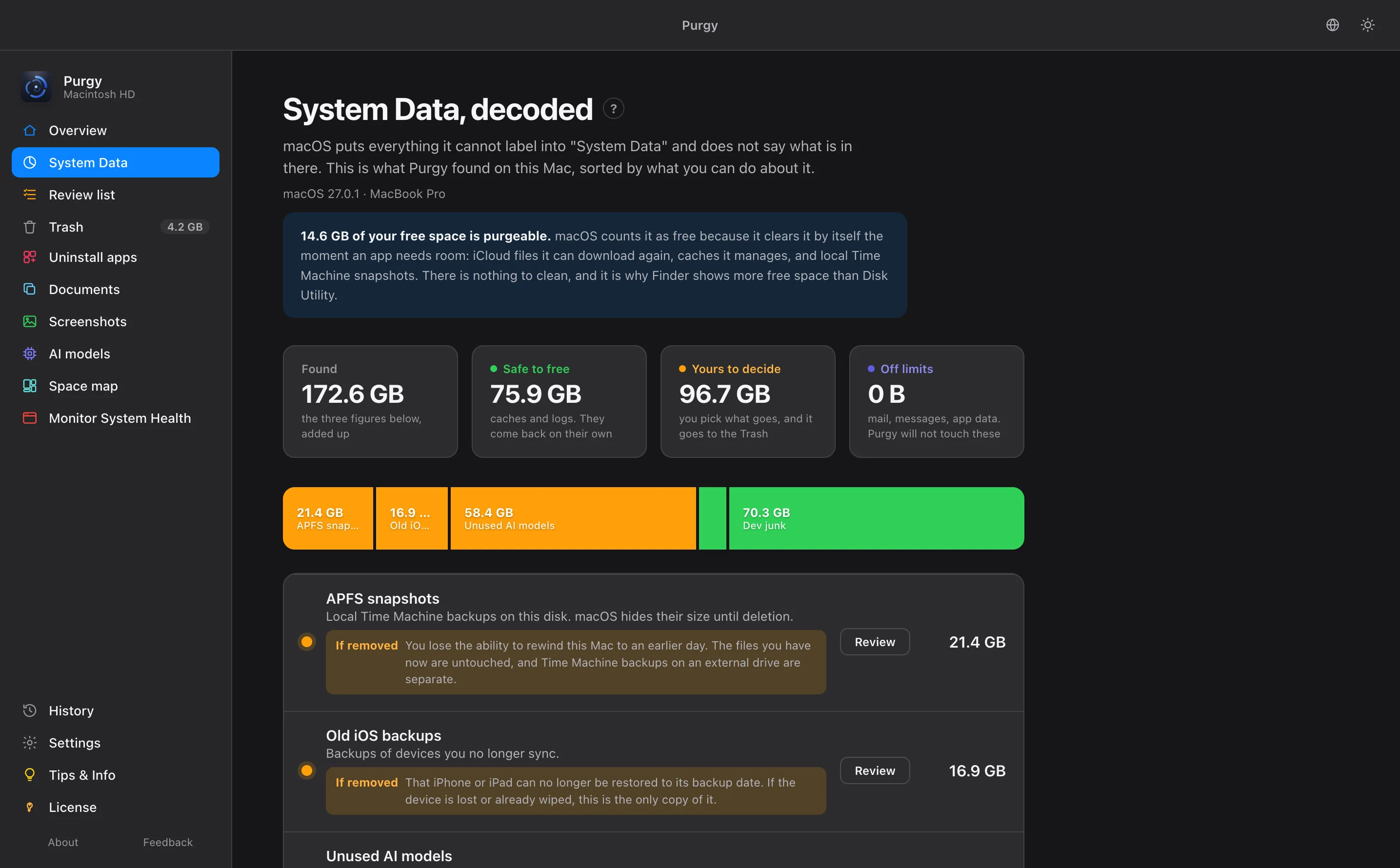
Task: Open the Space map view
Action: click(116, 386)
